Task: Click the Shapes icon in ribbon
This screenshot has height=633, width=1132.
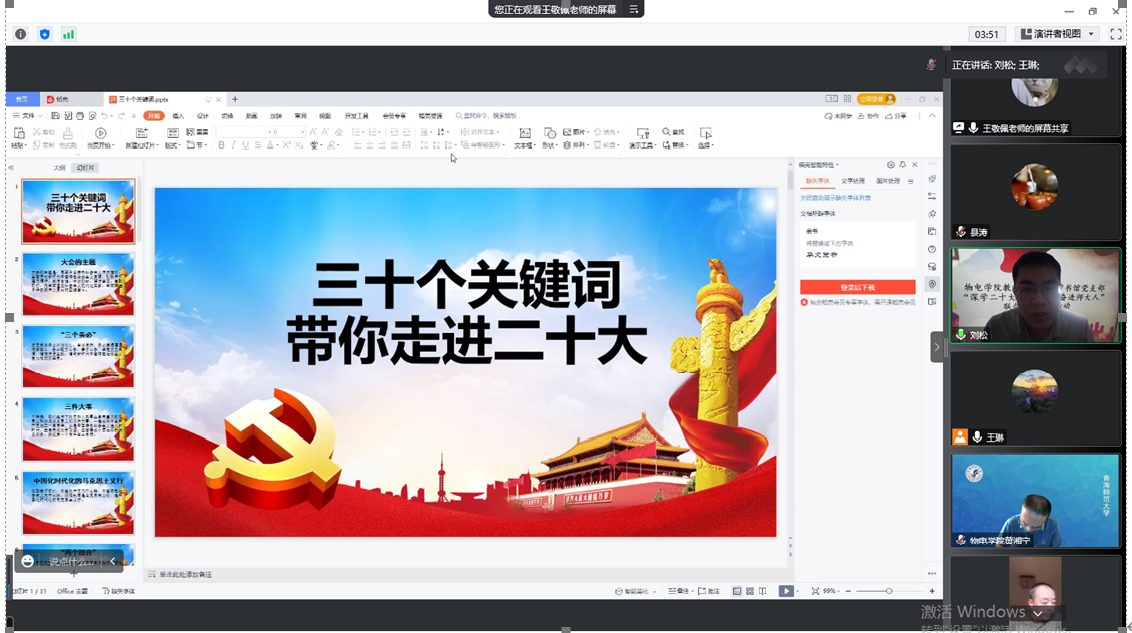Action: coord(549,133)
